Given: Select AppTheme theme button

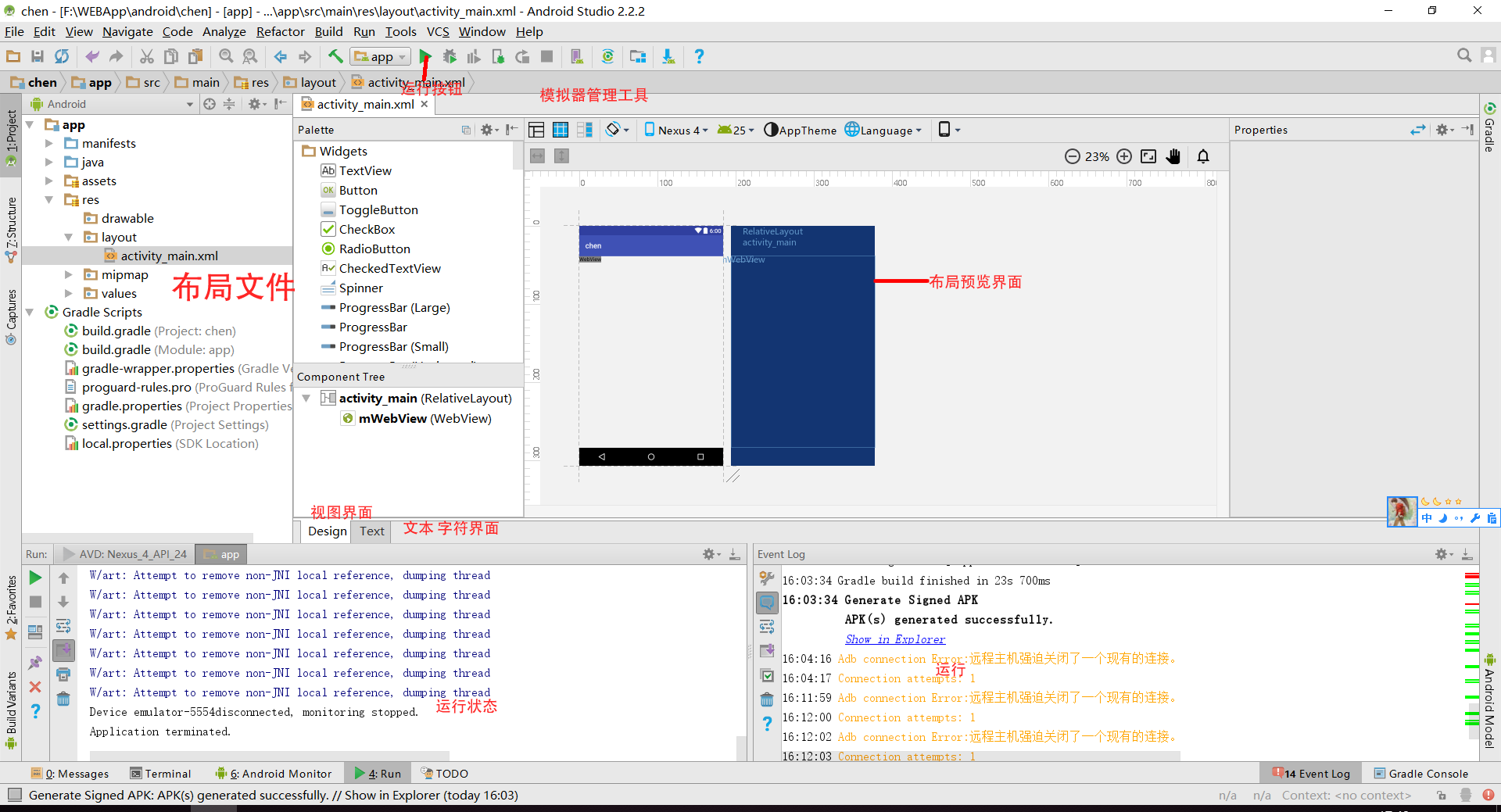Looking at the screenshot, I should (x=800, y=130).
